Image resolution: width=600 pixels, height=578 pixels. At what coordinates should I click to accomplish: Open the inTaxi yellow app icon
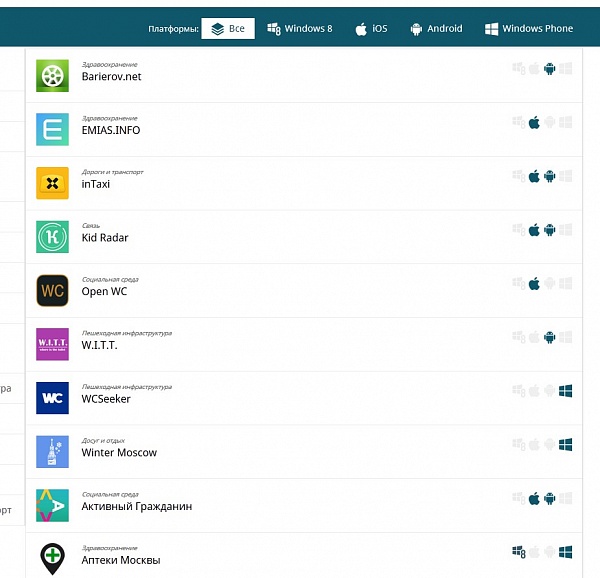click(52, 183)
